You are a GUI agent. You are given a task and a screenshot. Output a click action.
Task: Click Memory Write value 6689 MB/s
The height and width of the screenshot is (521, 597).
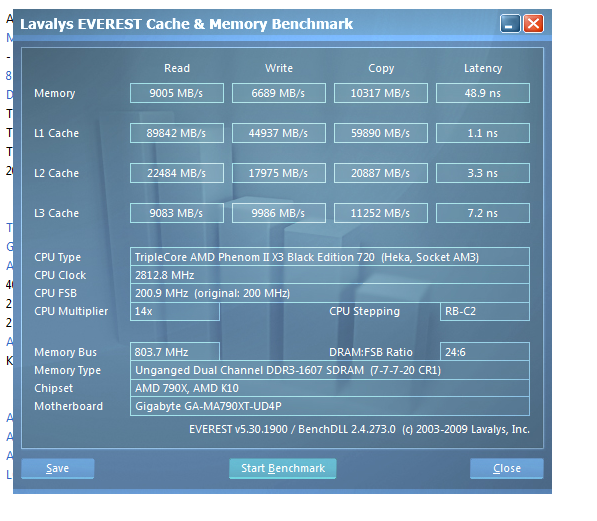[279, 93]
